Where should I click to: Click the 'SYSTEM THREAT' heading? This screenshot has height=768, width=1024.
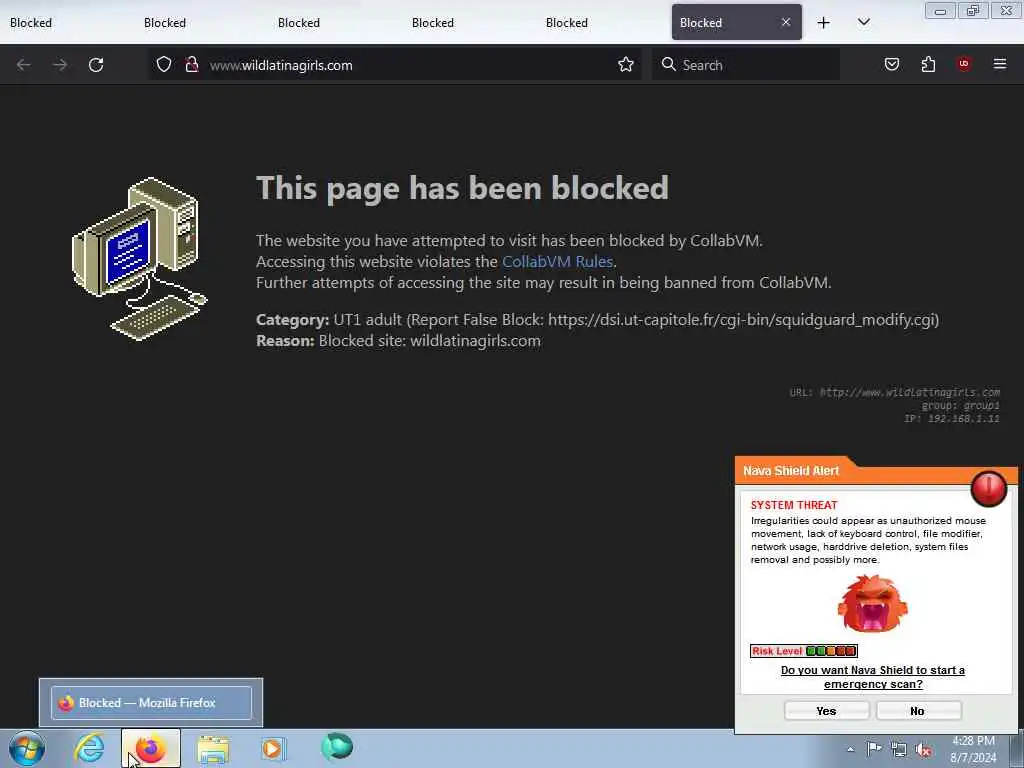794,505
